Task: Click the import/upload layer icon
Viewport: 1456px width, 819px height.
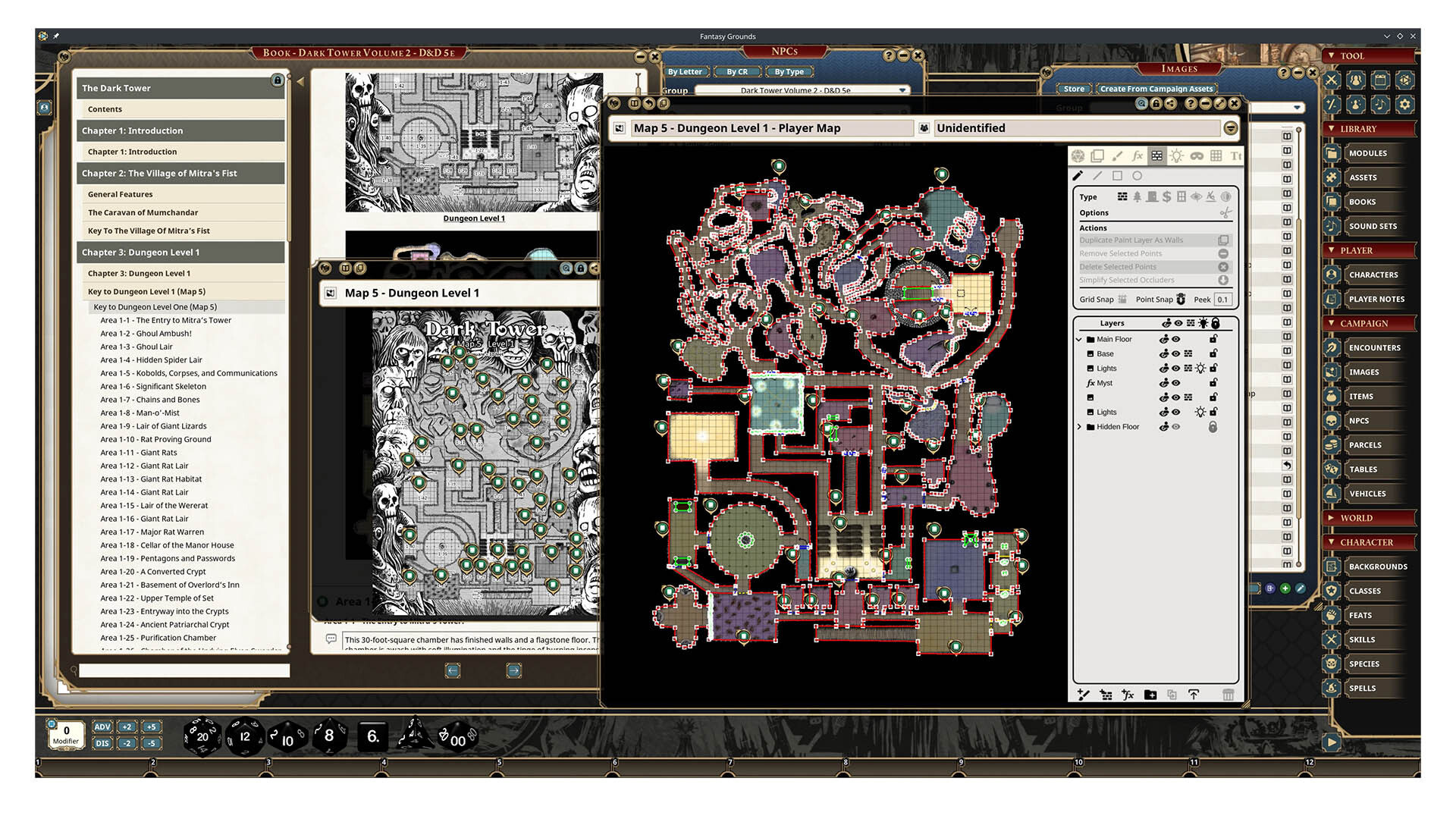Action: click(x=1194, y=695)
